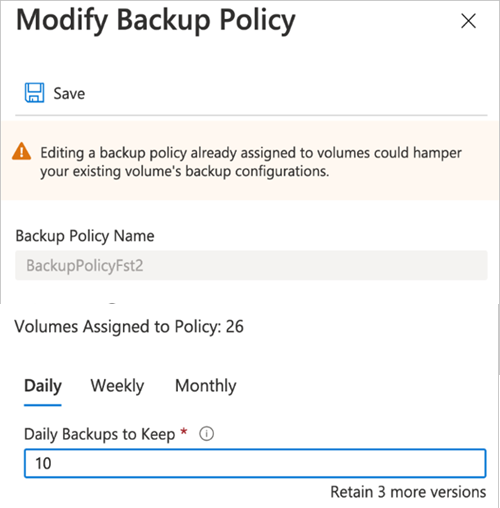Click the Volumes Assigned to Policy: 26 text
Viewport: 500px width, 508px height.
tap(129, 326)
